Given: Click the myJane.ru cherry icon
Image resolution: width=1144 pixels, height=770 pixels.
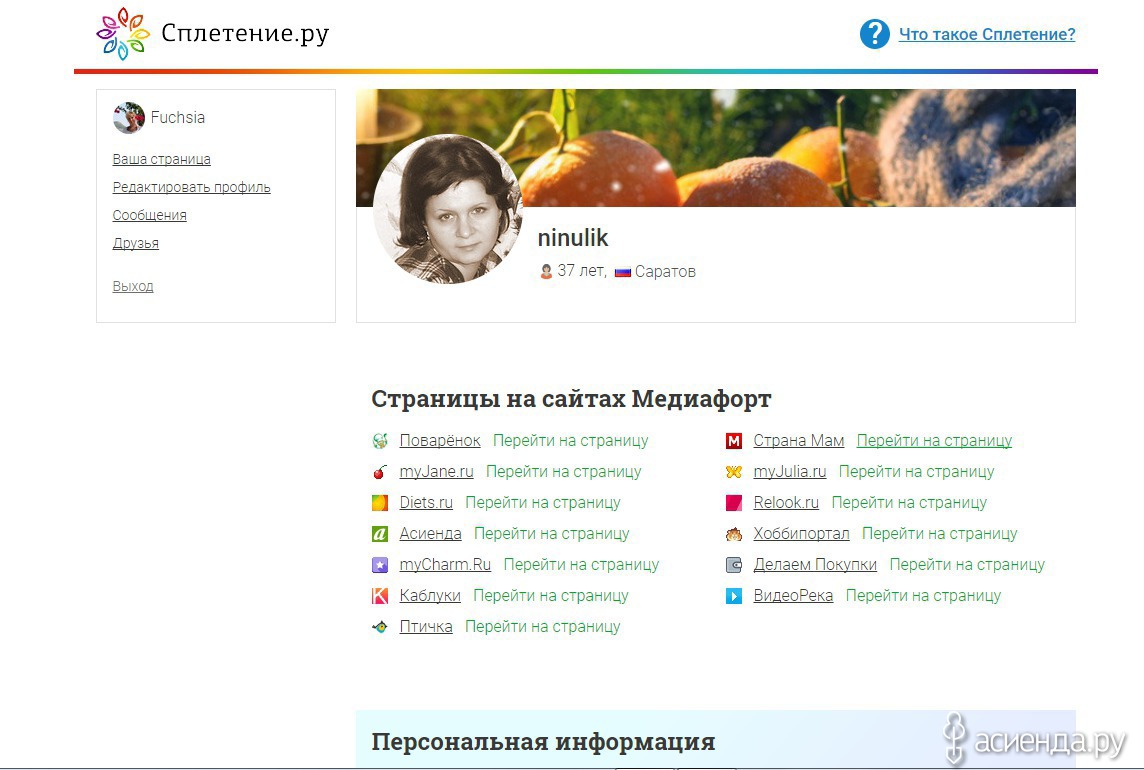Looking at the screenshot, I should 379,472.
